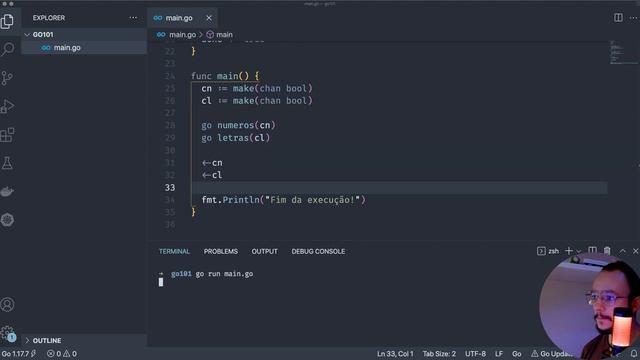Switch to the Problems panel tab
640x360 pixels.
[x=221, y=251]
